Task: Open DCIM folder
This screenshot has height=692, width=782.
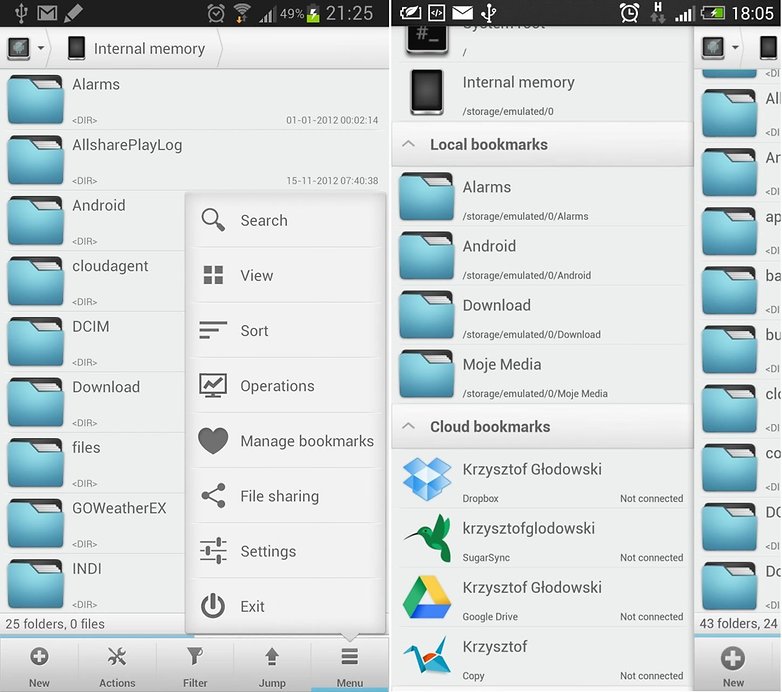Action: pos(94,342)
